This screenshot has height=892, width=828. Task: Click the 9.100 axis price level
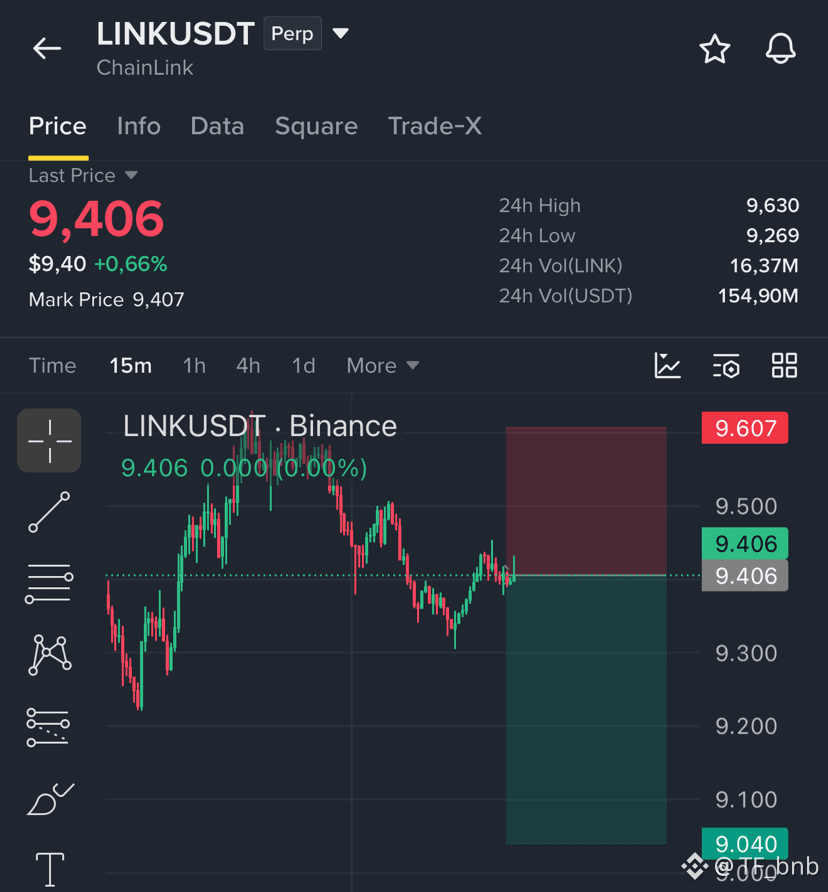click(x=746, y=800)
